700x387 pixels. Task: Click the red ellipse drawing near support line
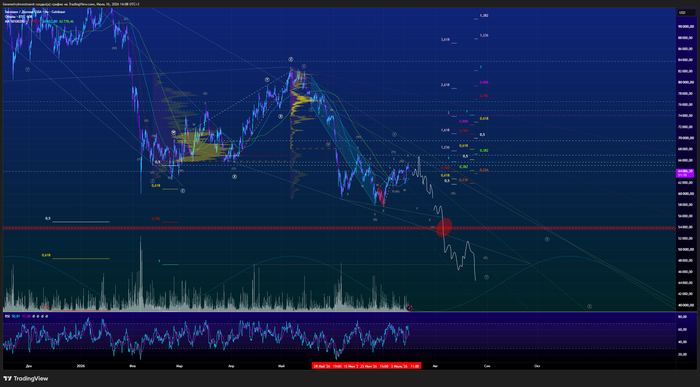coord(444,227)
